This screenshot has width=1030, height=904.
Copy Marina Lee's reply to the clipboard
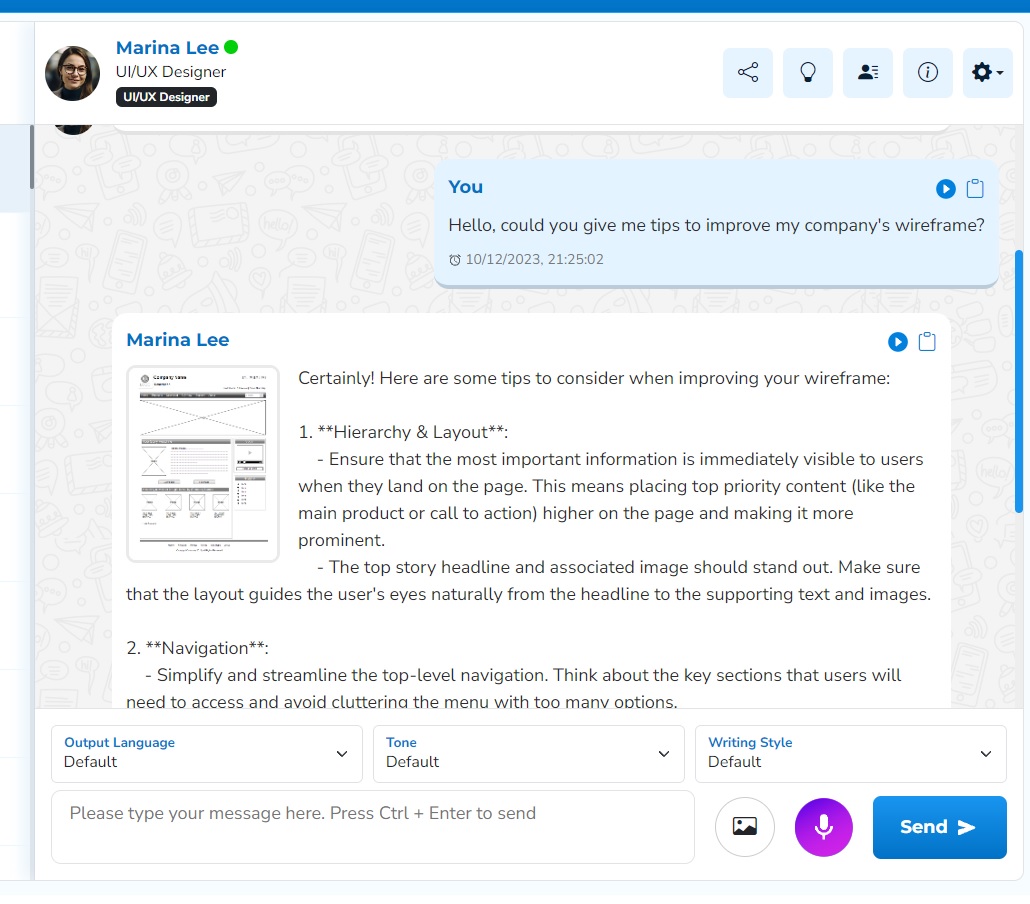[x=927, y=342]
